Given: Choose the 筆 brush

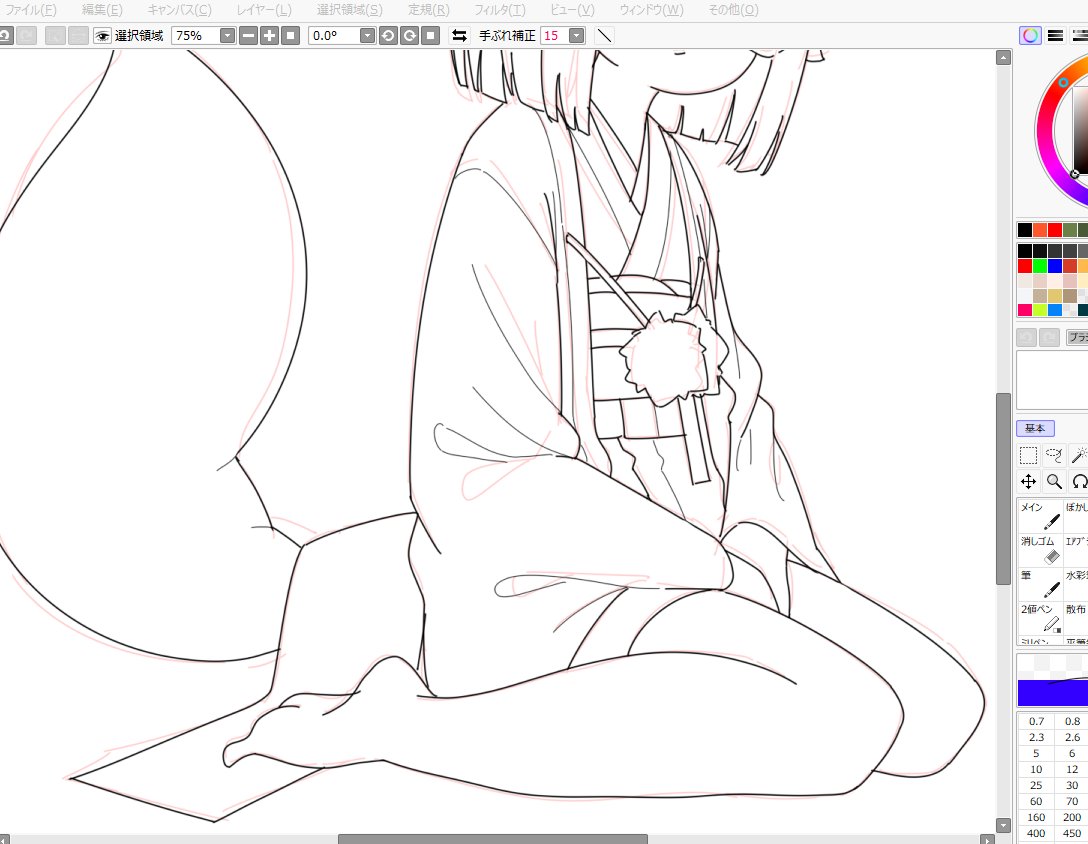Looking at the screenshot, I should (1041, 584).
